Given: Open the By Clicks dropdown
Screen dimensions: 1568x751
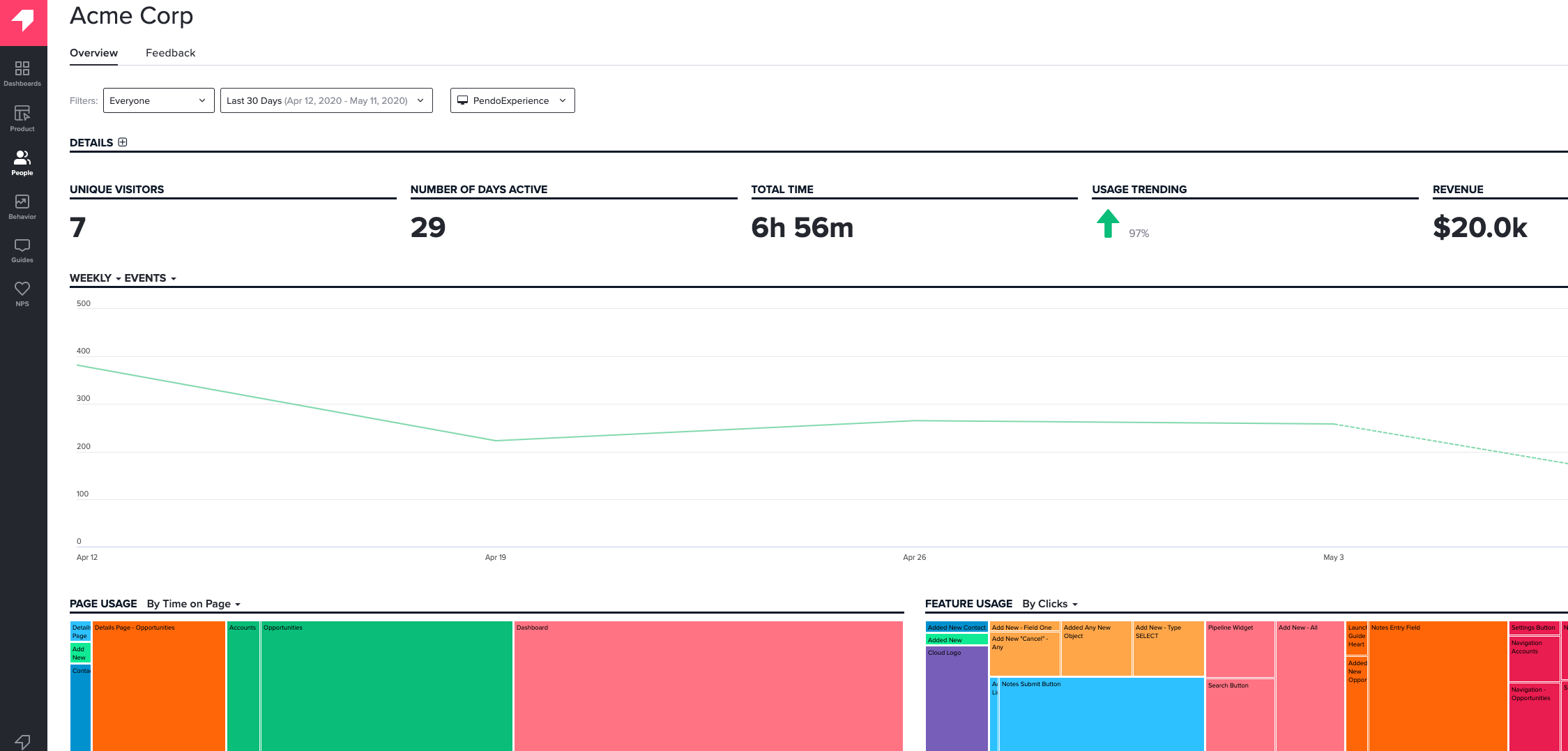Looking at the screenshot, I should [x=1050, y=604].
